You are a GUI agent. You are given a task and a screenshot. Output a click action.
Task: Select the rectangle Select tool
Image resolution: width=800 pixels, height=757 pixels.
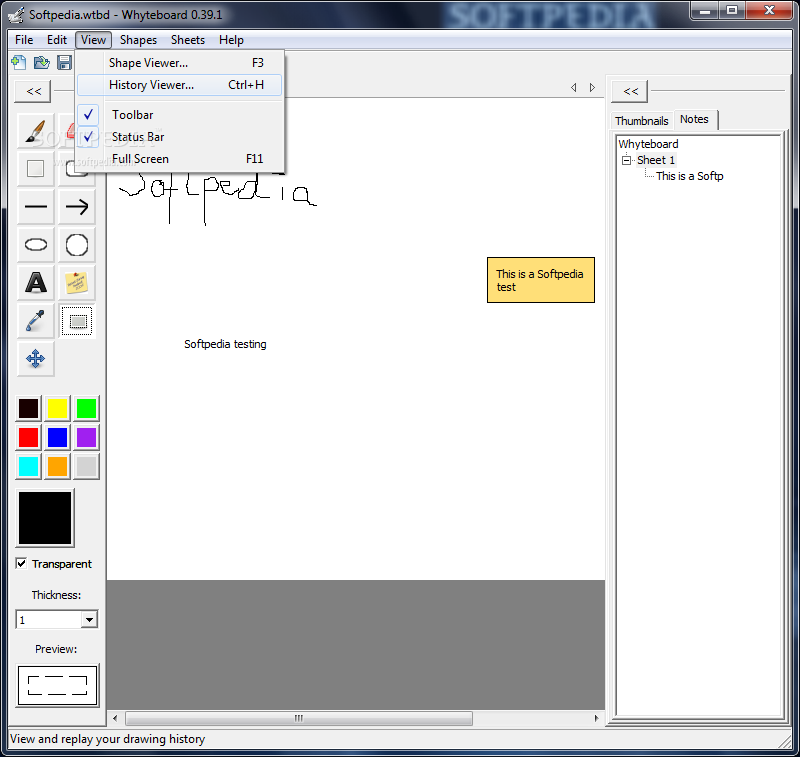pos(77,321)
